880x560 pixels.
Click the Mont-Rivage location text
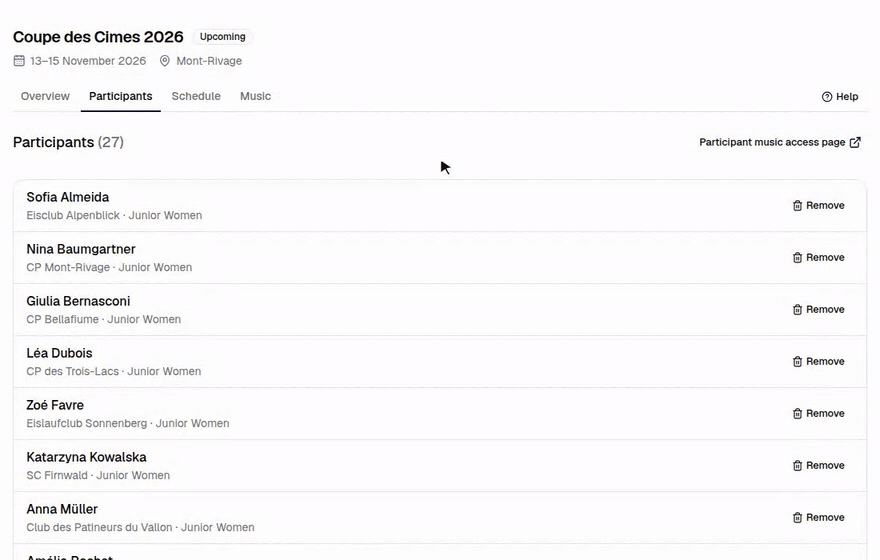209,61
